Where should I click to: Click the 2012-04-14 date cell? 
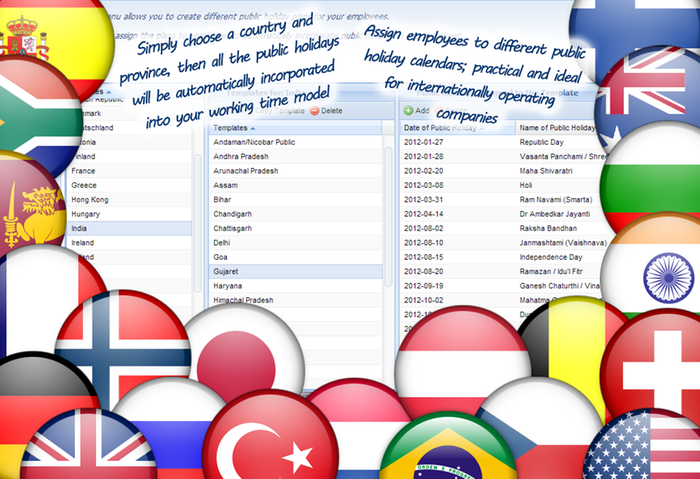(x=423, y=214)
